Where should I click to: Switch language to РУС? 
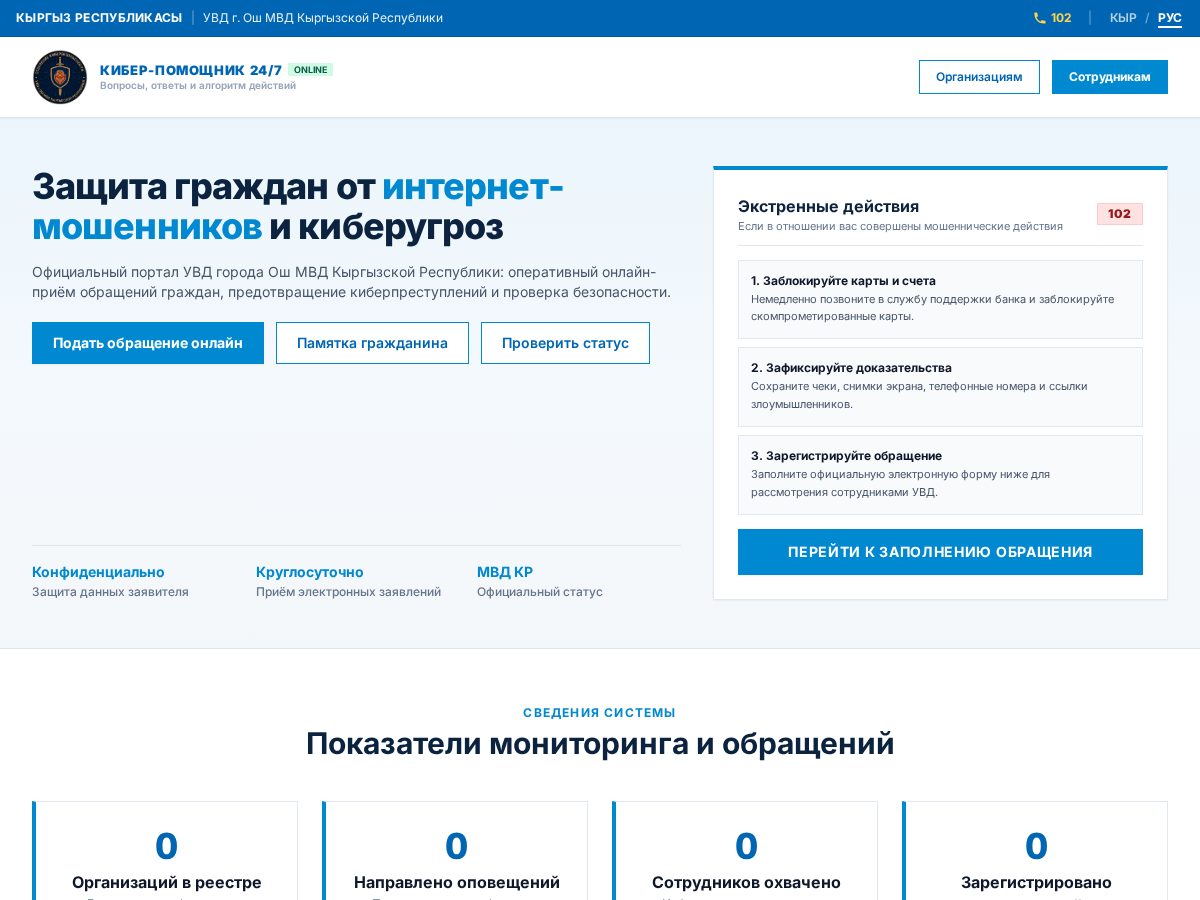tap(1170, 18)
